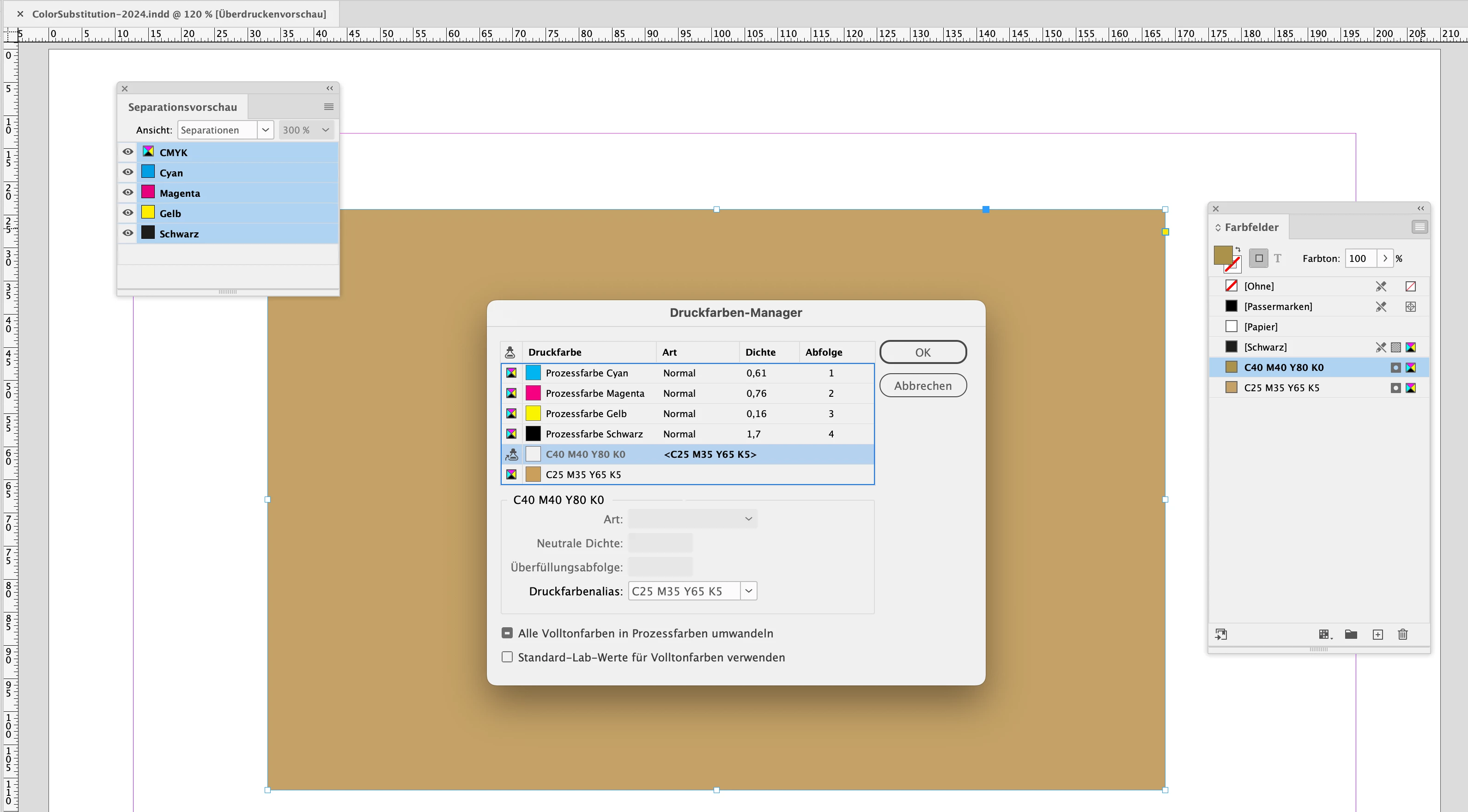Click the add-to-CC-library icon in Farbfelder
Image resolution: width=1468 pixels, height=812 pixels.
[x=1221, y=634]
